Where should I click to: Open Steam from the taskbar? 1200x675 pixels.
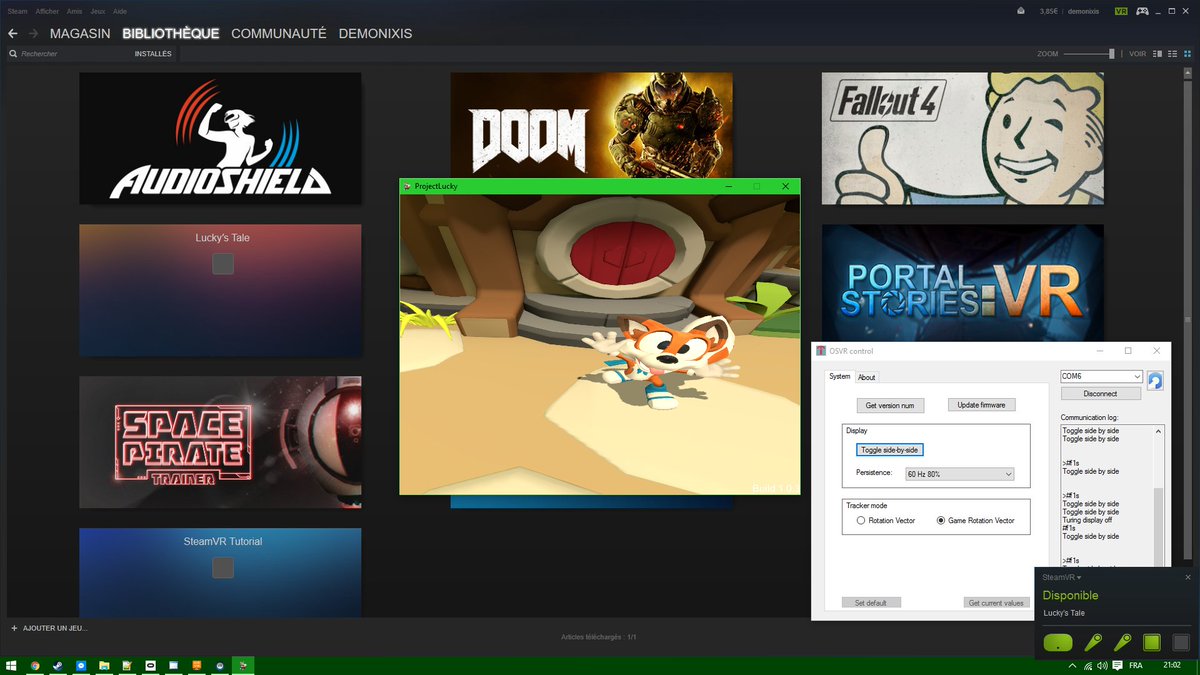59,665
